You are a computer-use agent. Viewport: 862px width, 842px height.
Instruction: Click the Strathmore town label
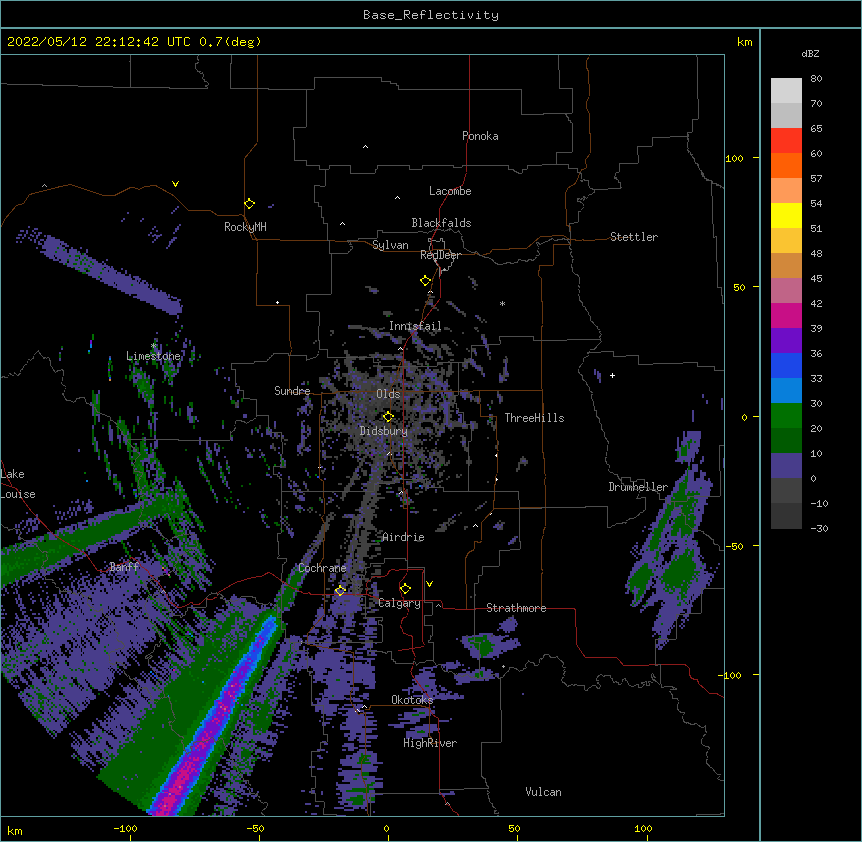[x=516, y=608]
